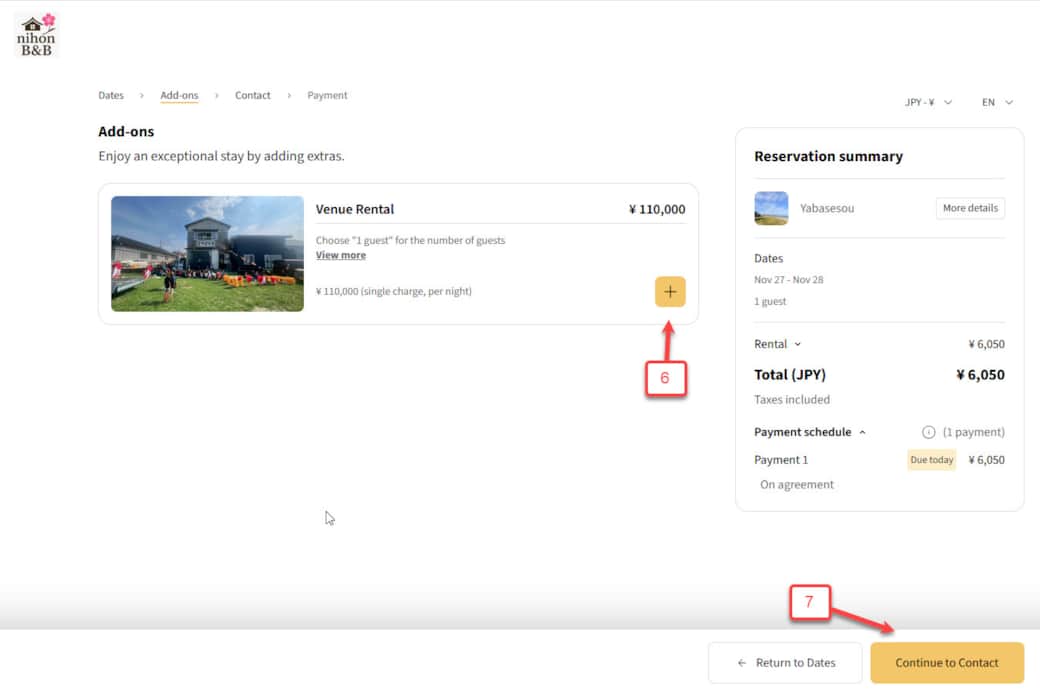Click the nihon B&B logo
Viewport: 1040px width, 693px height.
pyautogui.click(x=36, y=35)
